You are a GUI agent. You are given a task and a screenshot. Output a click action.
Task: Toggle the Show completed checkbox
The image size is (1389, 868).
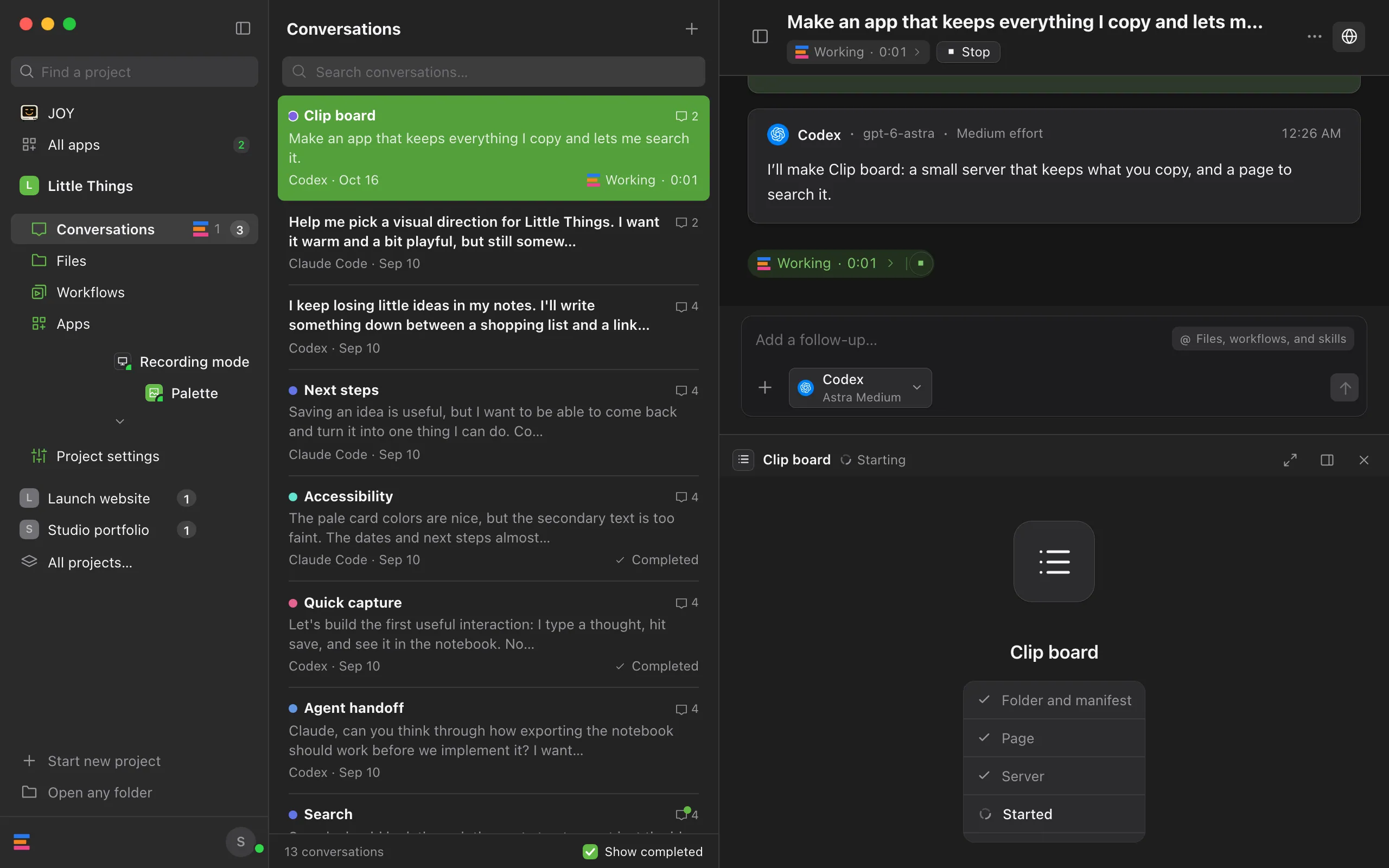tap(590, 851)
